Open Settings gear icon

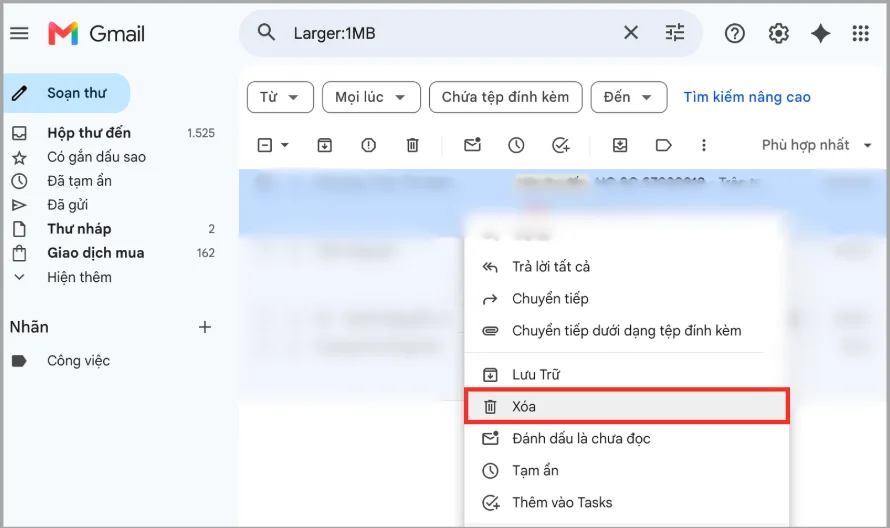[x=778, y=33]
